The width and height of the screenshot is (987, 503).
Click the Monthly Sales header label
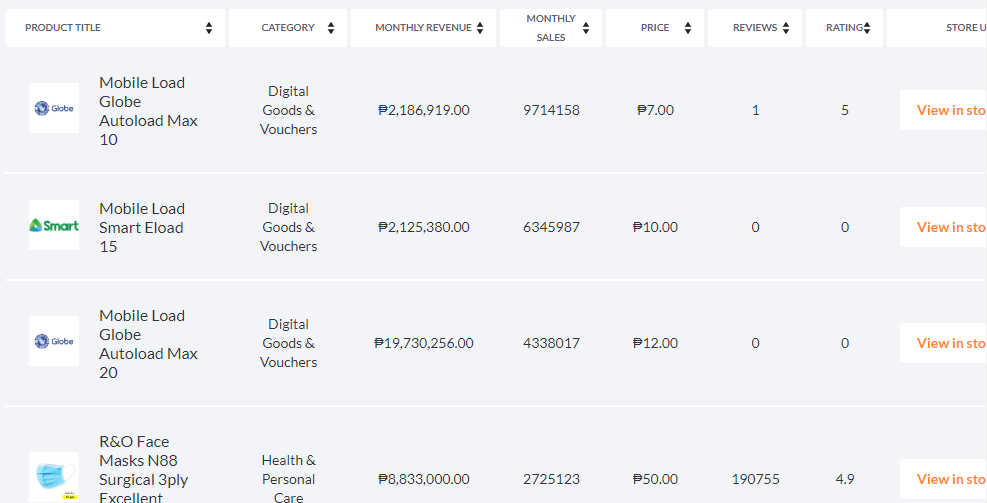551,28
